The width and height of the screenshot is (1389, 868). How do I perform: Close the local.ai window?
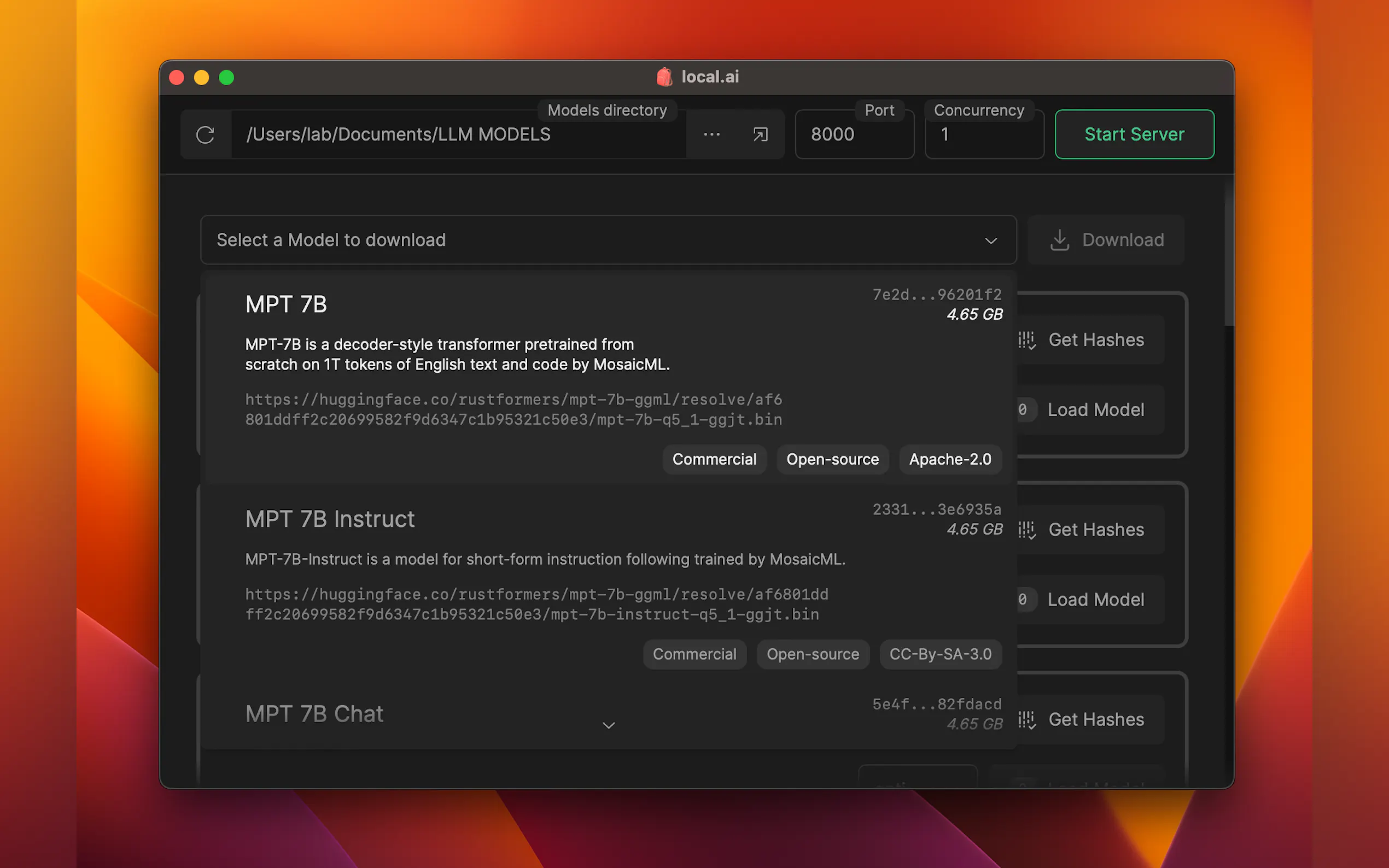pyautogui.click(x=177, y=78)
